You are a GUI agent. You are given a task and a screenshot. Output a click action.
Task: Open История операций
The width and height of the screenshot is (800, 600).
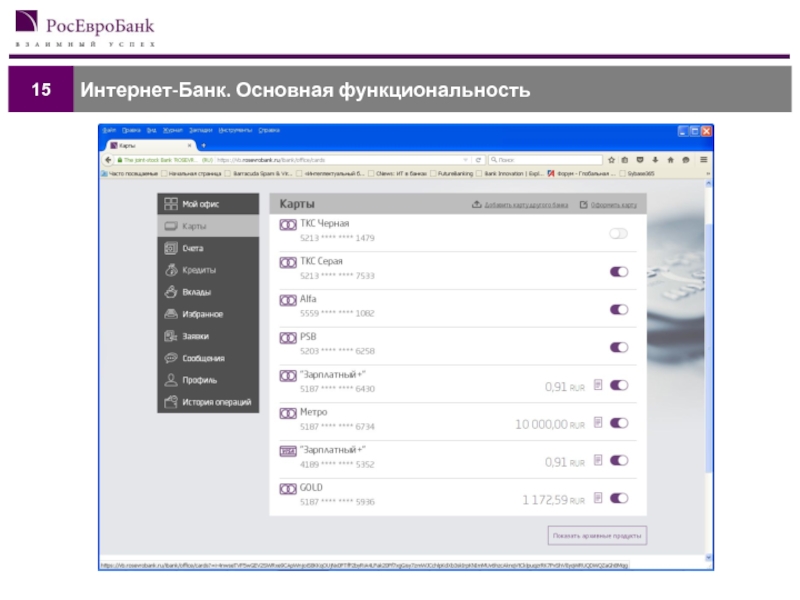[208, 402]
